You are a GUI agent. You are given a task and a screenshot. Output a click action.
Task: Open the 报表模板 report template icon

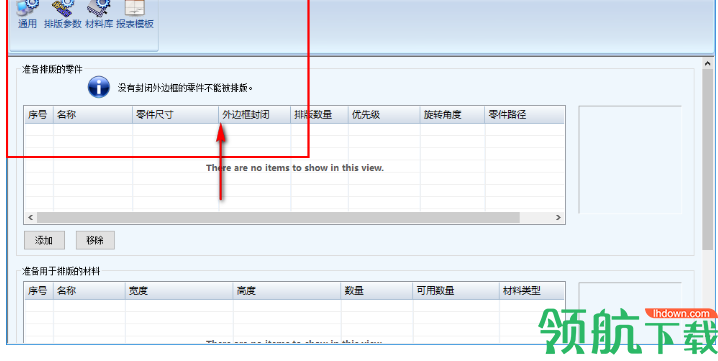[135, 15]
